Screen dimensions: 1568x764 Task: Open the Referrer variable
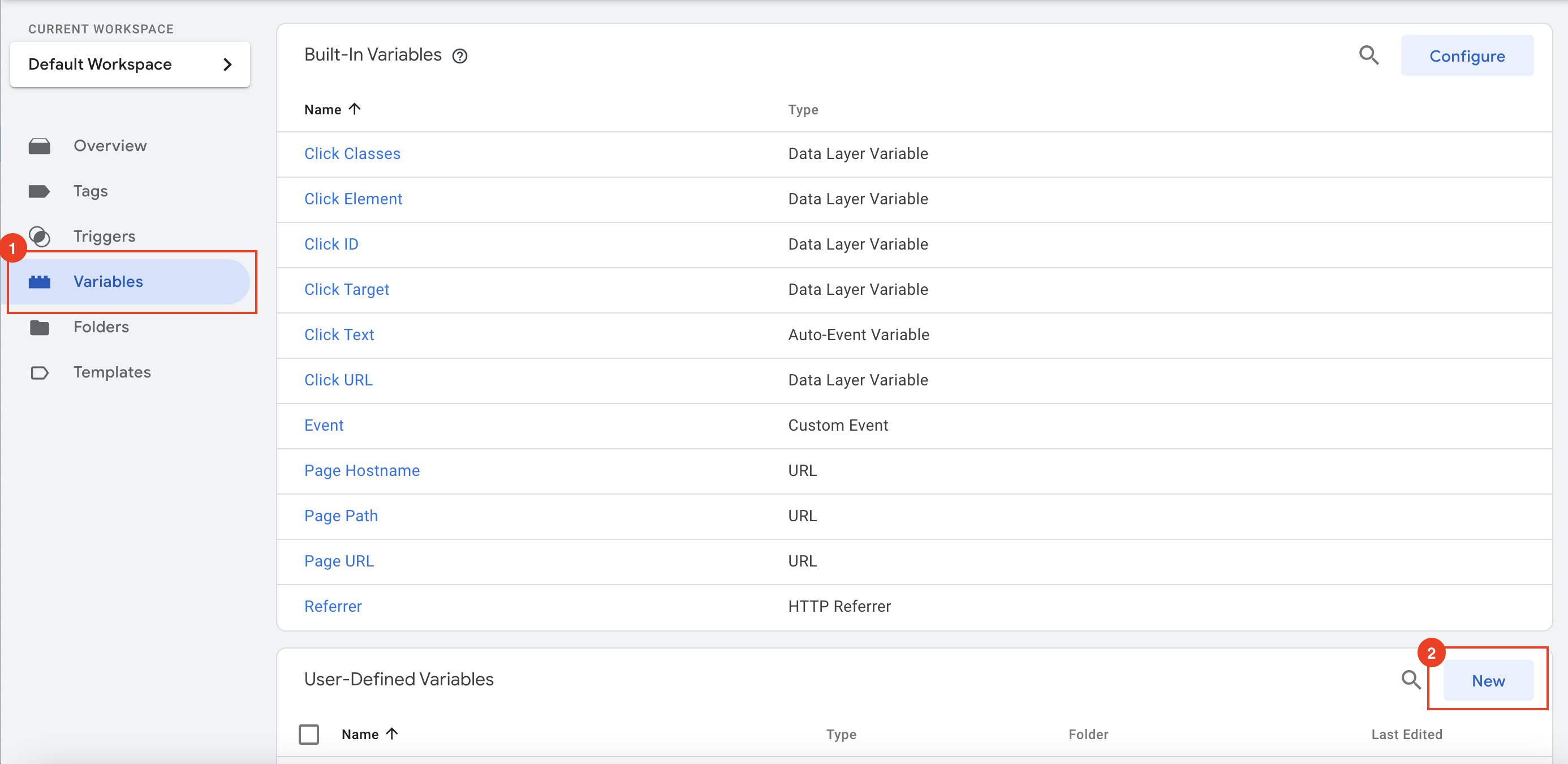333,606
